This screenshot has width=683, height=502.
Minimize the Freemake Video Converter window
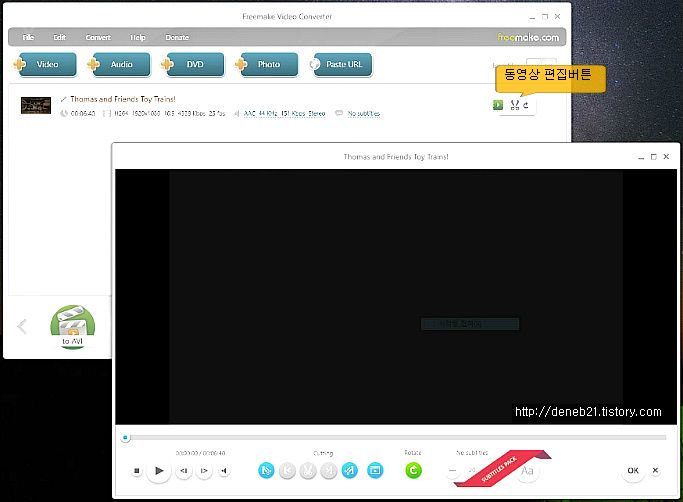pyautogui.click(x=532, y=17)
